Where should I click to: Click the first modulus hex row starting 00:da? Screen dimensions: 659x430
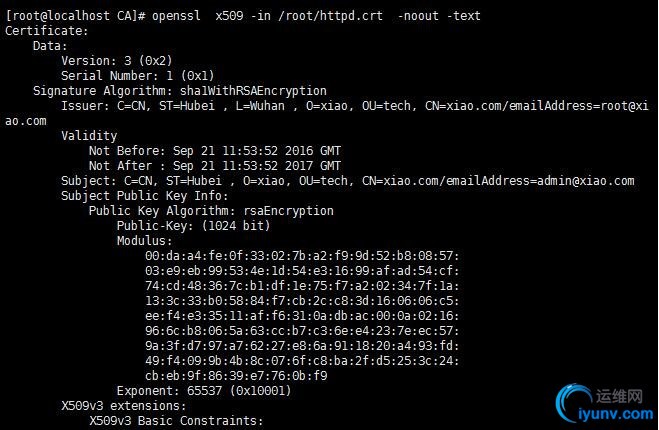(x=302, y=256)
